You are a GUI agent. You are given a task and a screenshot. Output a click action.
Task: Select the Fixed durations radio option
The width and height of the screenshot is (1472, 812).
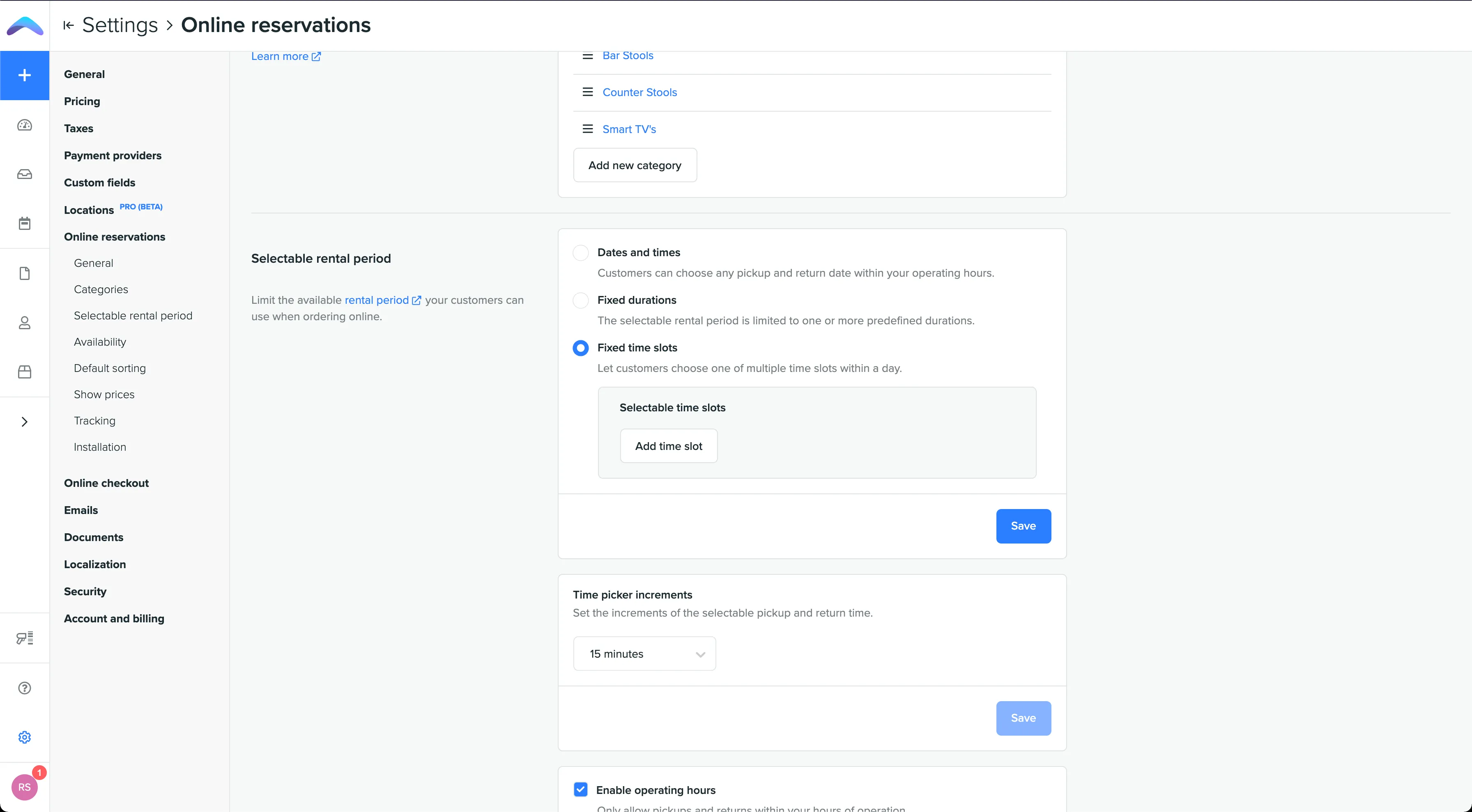pyautogui.click(x=581, y=300)
